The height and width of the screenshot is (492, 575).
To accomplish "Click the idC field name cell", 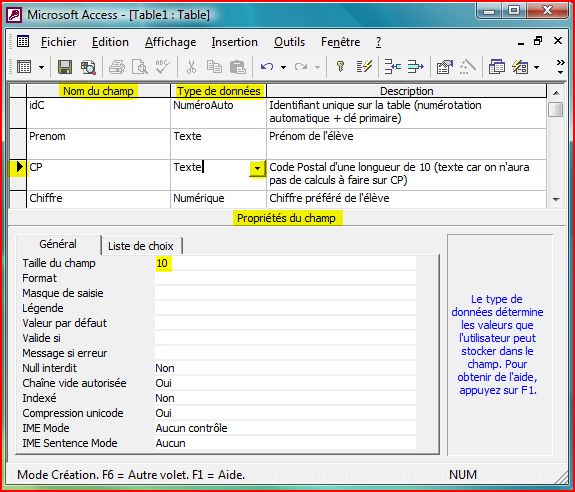I will click(x=98, y=113).
